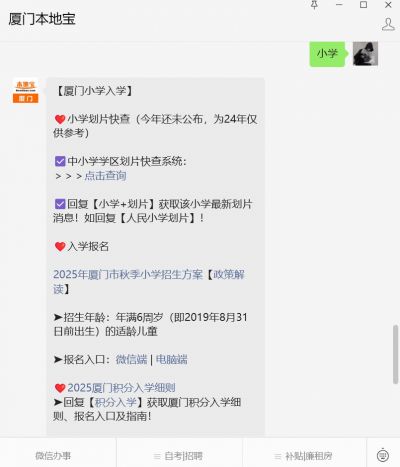The height and width of the screenshot is (467, 400).
Task: Open the account profile icon
Action: click(x=388, y=25)
